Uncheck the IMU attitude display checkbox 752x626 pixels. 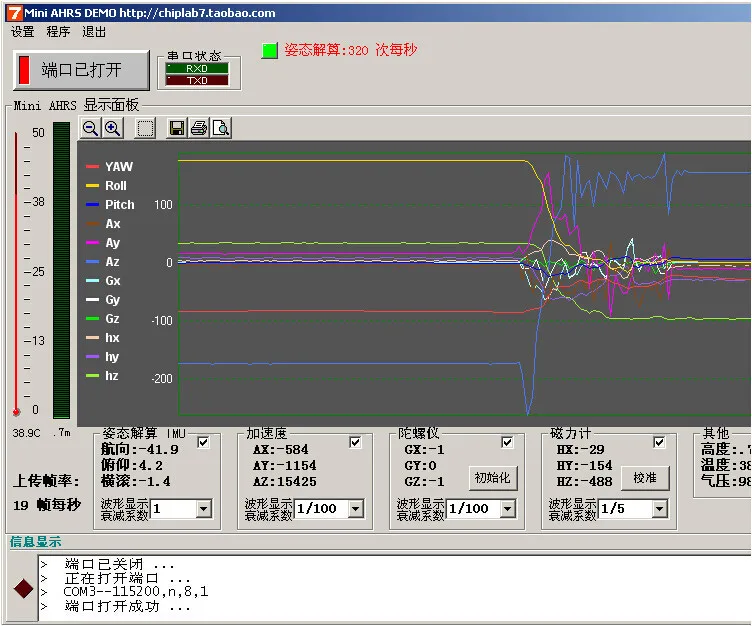tap(203, 442)
